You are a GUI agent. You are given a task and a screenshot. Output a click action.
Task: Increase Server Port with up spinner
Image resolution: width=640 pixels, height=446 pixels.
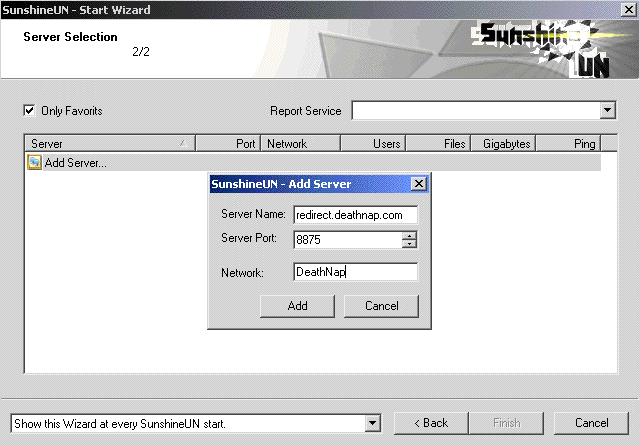click(409, 235)
